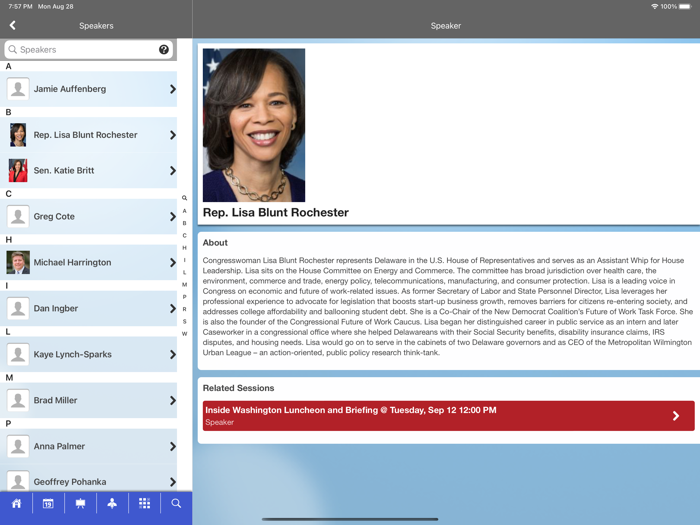Image resolution: width=700 pixels, height=525 pixels.
Task: Select speaker Greg Cote
Action: coord(88,217)
